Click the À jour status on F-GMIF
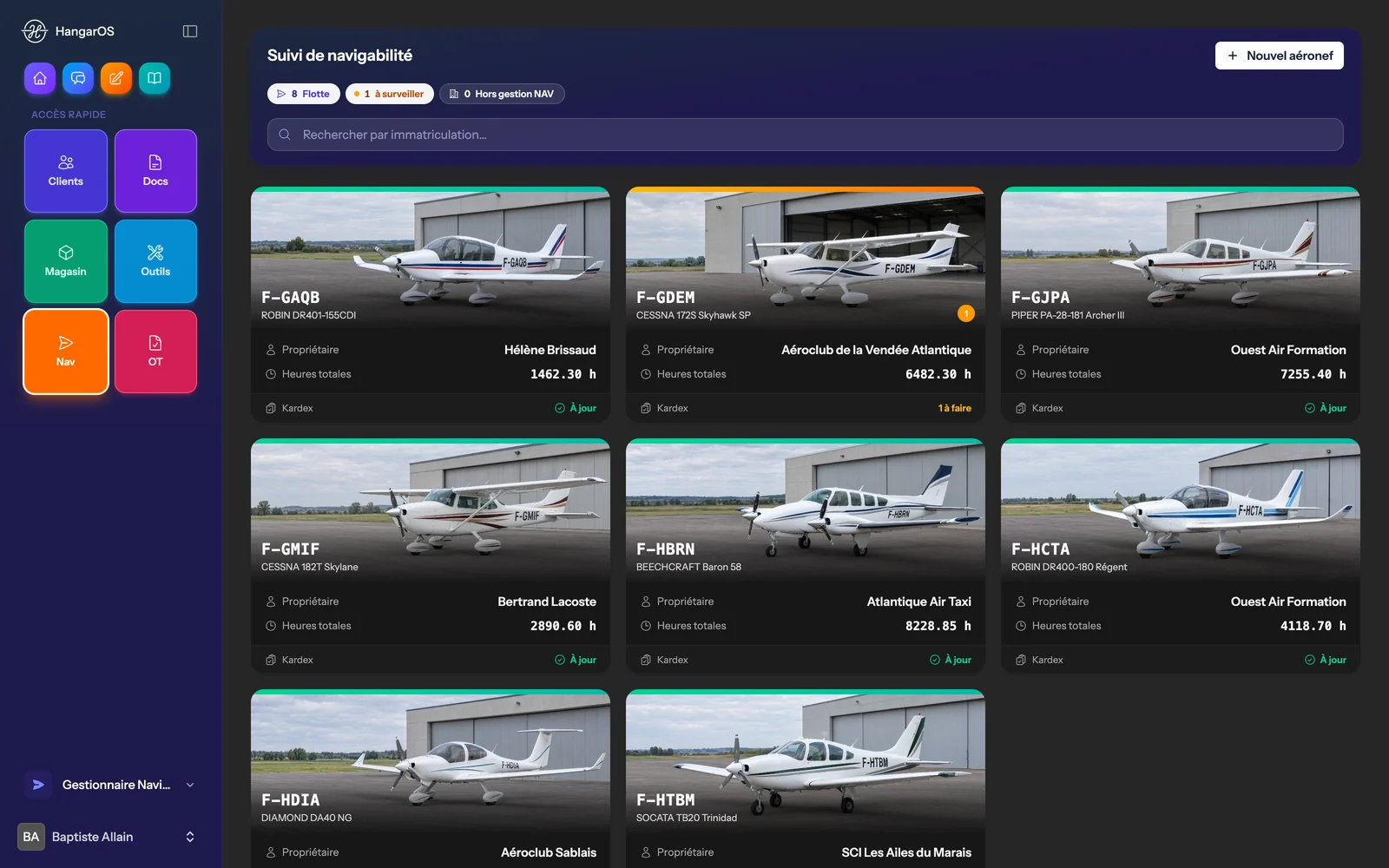Screen dimensions: 1389x868 [x=576, y=660]
